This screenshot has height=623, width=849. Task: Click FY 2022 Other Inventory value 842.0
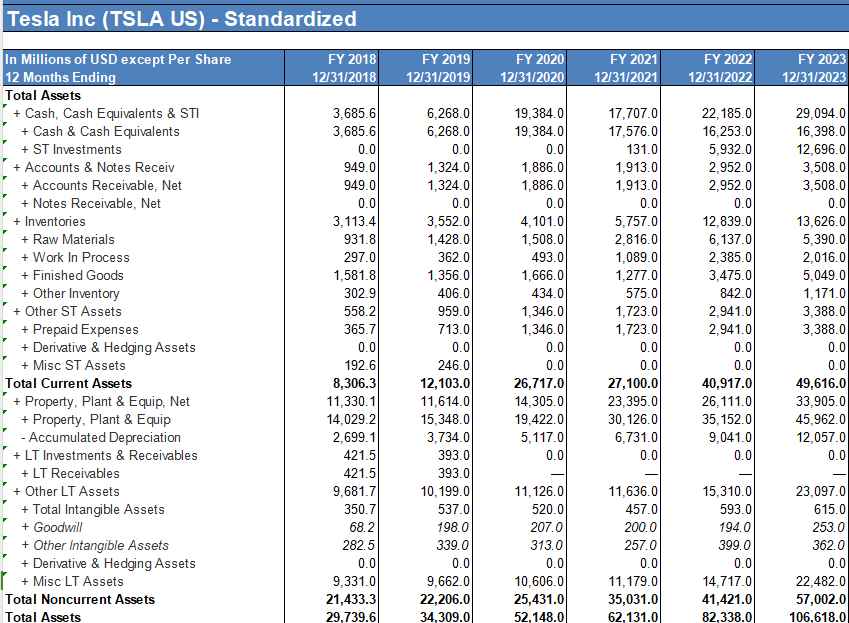click(x=736, y=293)
